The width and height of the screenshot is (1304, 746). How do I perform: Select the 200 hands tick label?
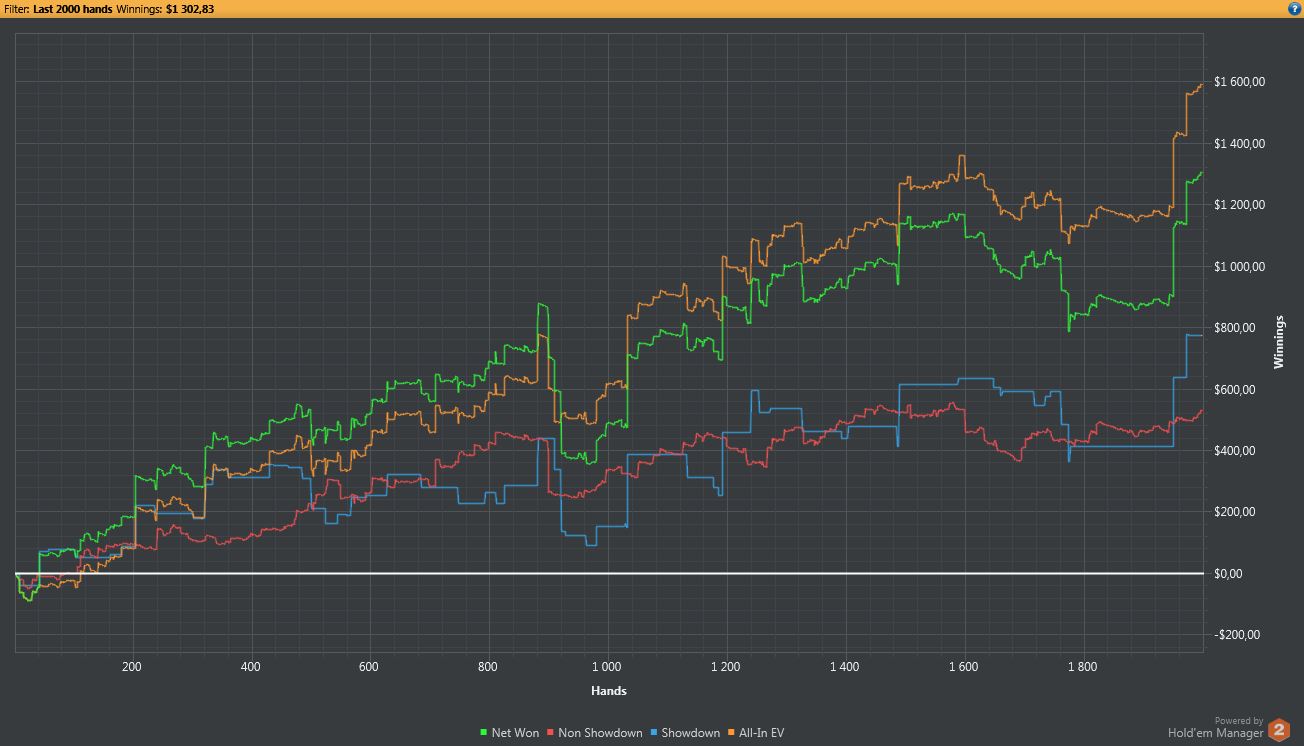tap(132, 666)
